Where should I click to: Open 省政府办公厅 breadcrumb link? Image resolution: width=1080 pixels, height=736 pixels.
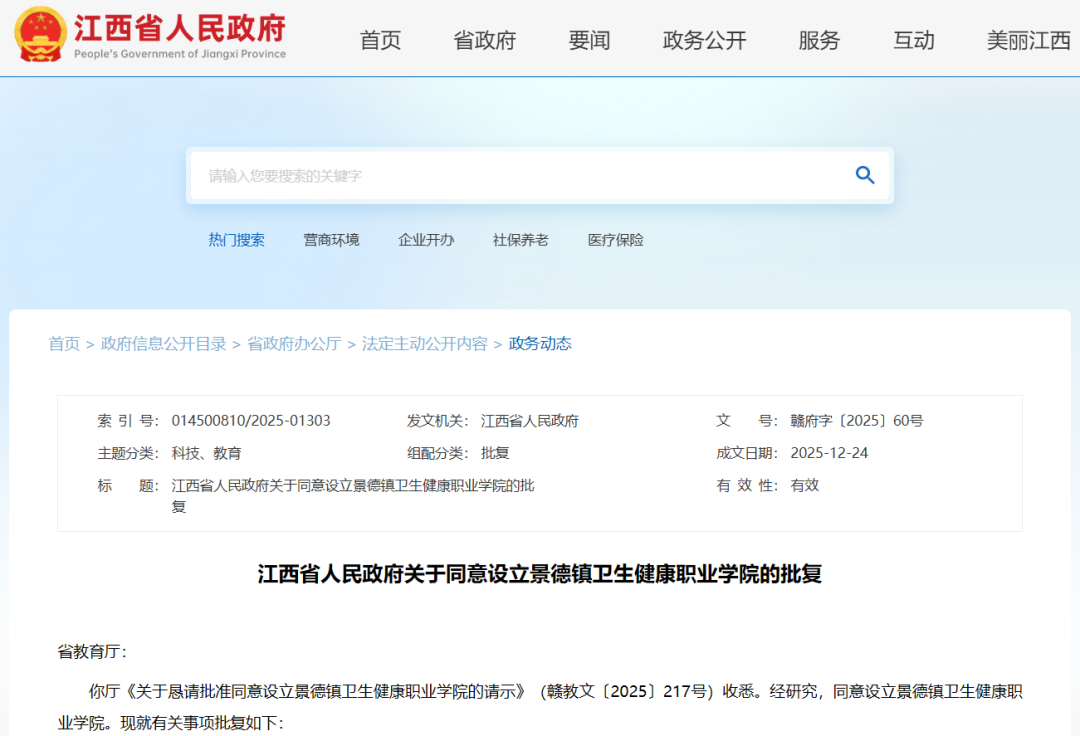coord(293,343)
